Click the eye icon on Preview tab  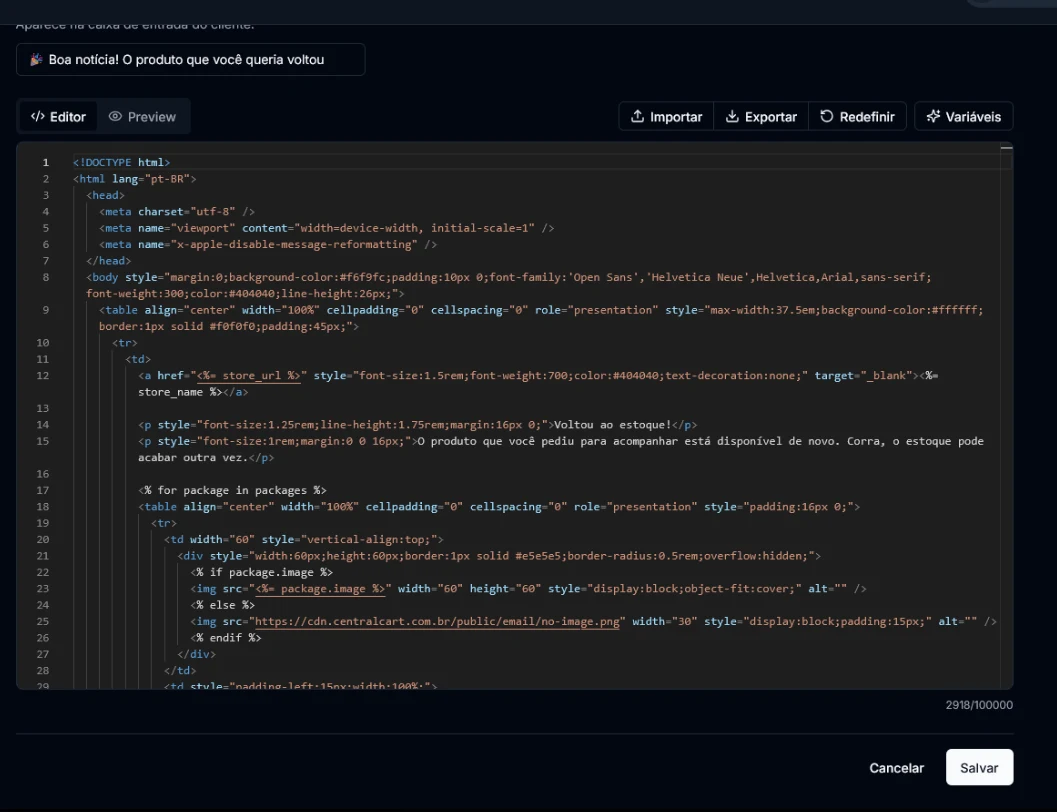click(115, 117)
